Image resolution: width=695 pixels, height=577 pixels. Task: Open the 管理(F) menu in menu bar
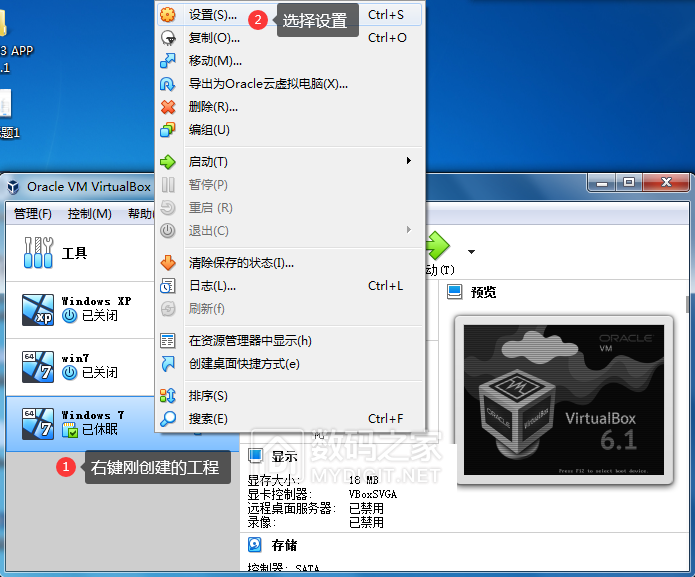point(33,214)
